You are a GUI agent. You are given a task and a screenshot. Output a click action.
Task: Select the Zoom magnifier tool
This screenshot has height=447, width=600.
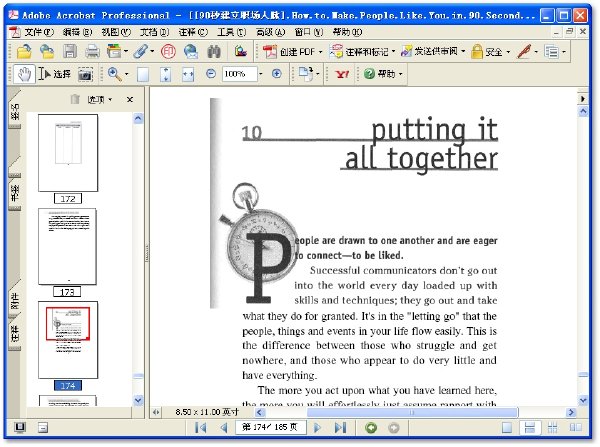(x=114, y=73)
